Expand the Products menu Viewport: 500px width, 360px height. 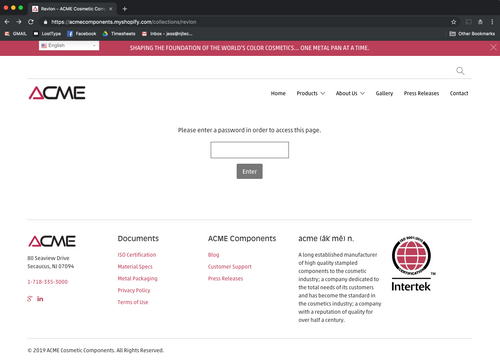(311, 93)
